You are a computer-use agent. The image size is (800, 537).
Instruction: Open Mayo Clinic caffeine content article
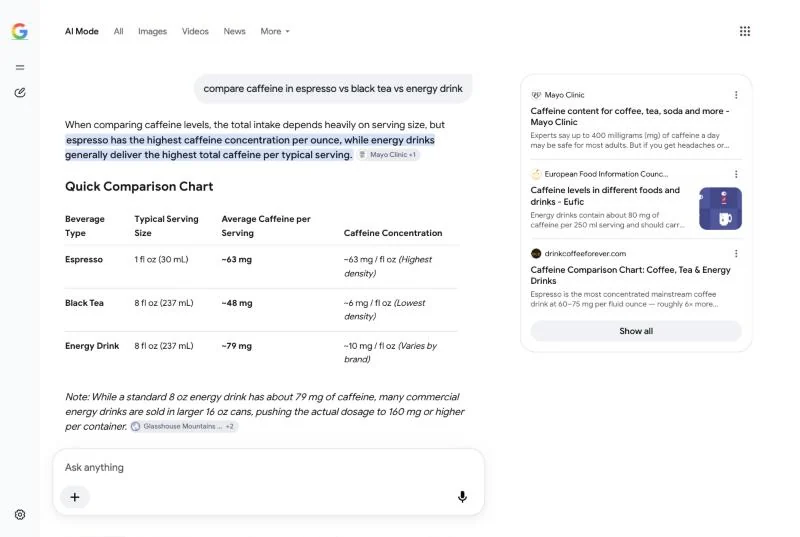(630, 116)
